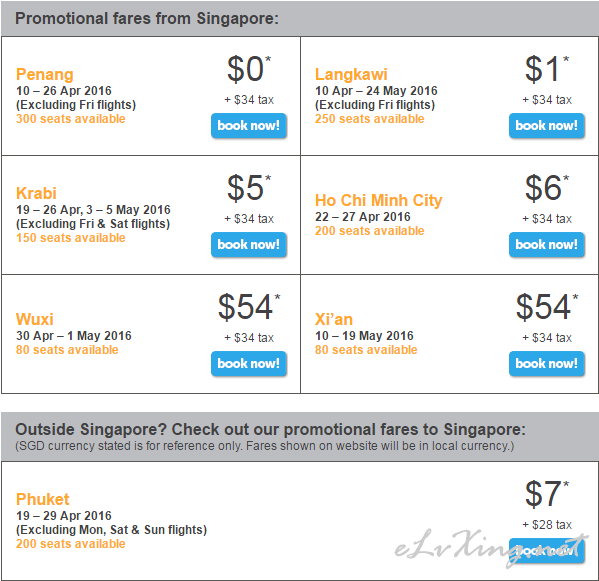This screenshot has width=599, height=581.
Task: Select the Krabi destination heading
Action: coord(36,193)
